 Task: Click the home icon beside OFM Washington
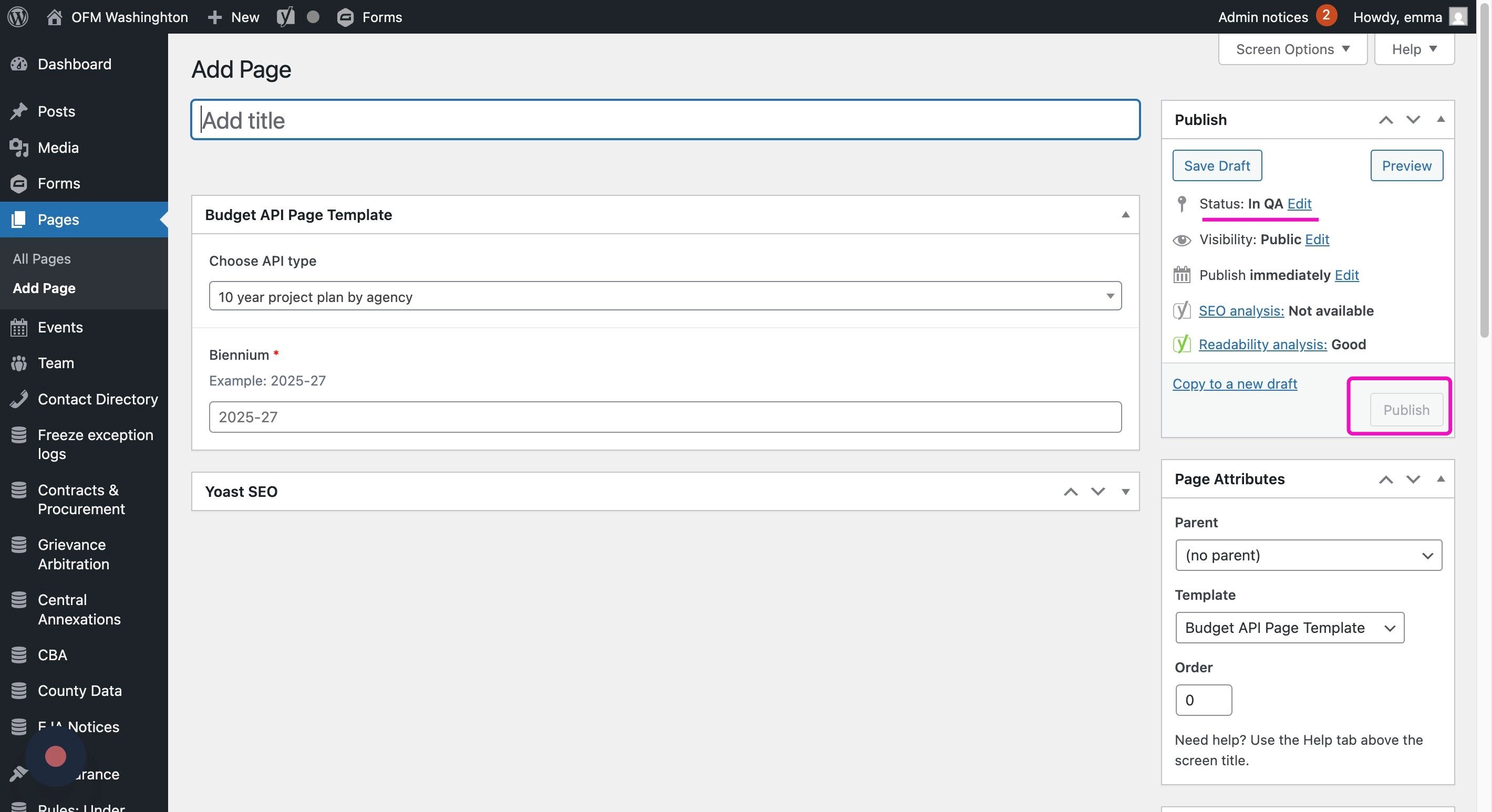[x=55, y=17]
